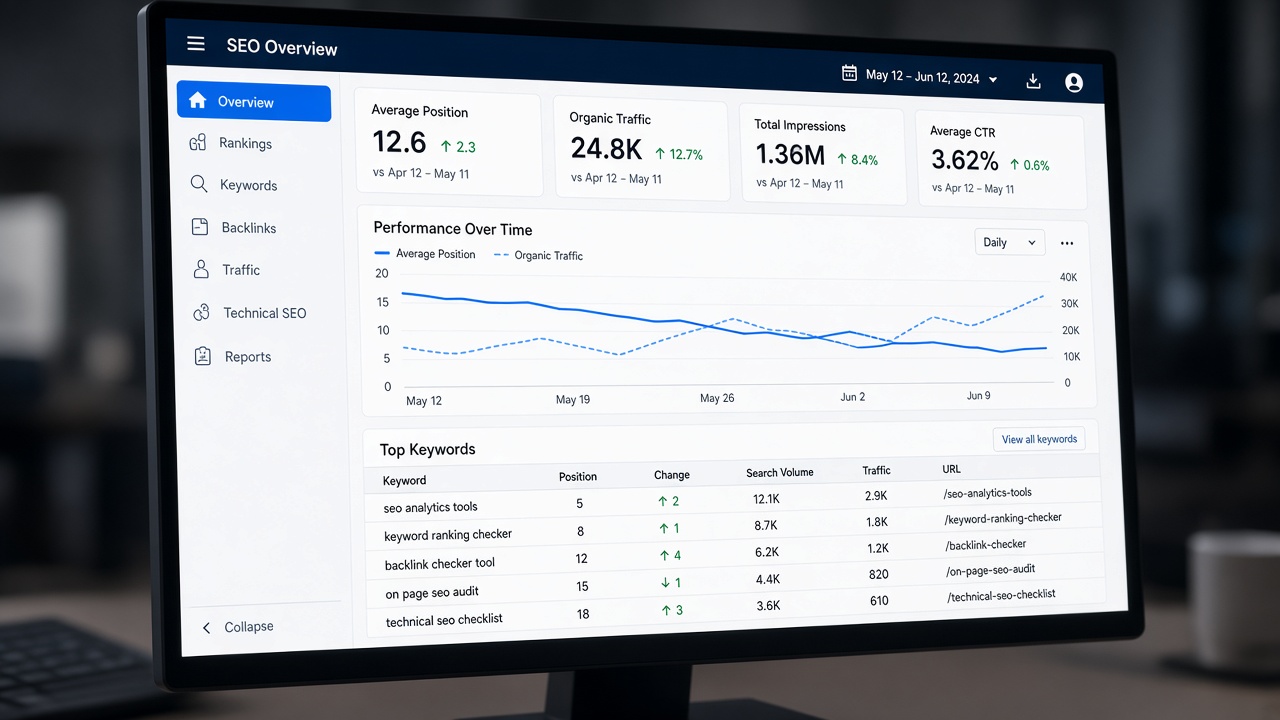Open the user account profile

(1074, 83)
